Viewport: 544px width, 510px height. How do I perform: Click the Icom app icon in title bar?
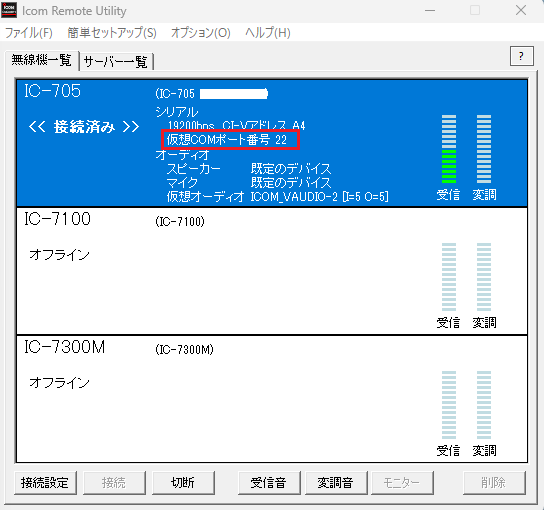(x=9, y=10)
